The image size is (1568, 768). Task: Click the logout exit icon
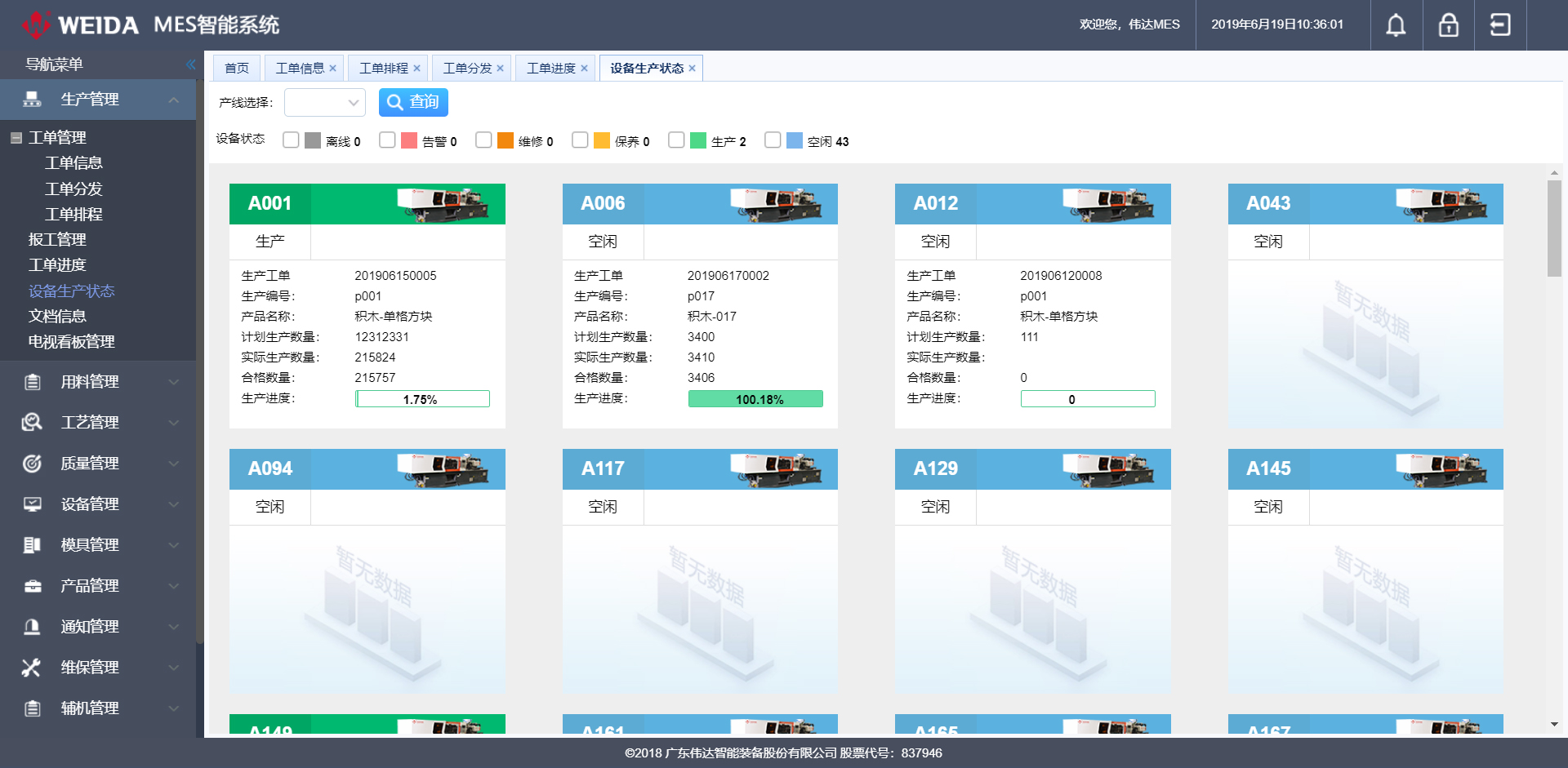pyautogui.click(x=1500, y=25)
